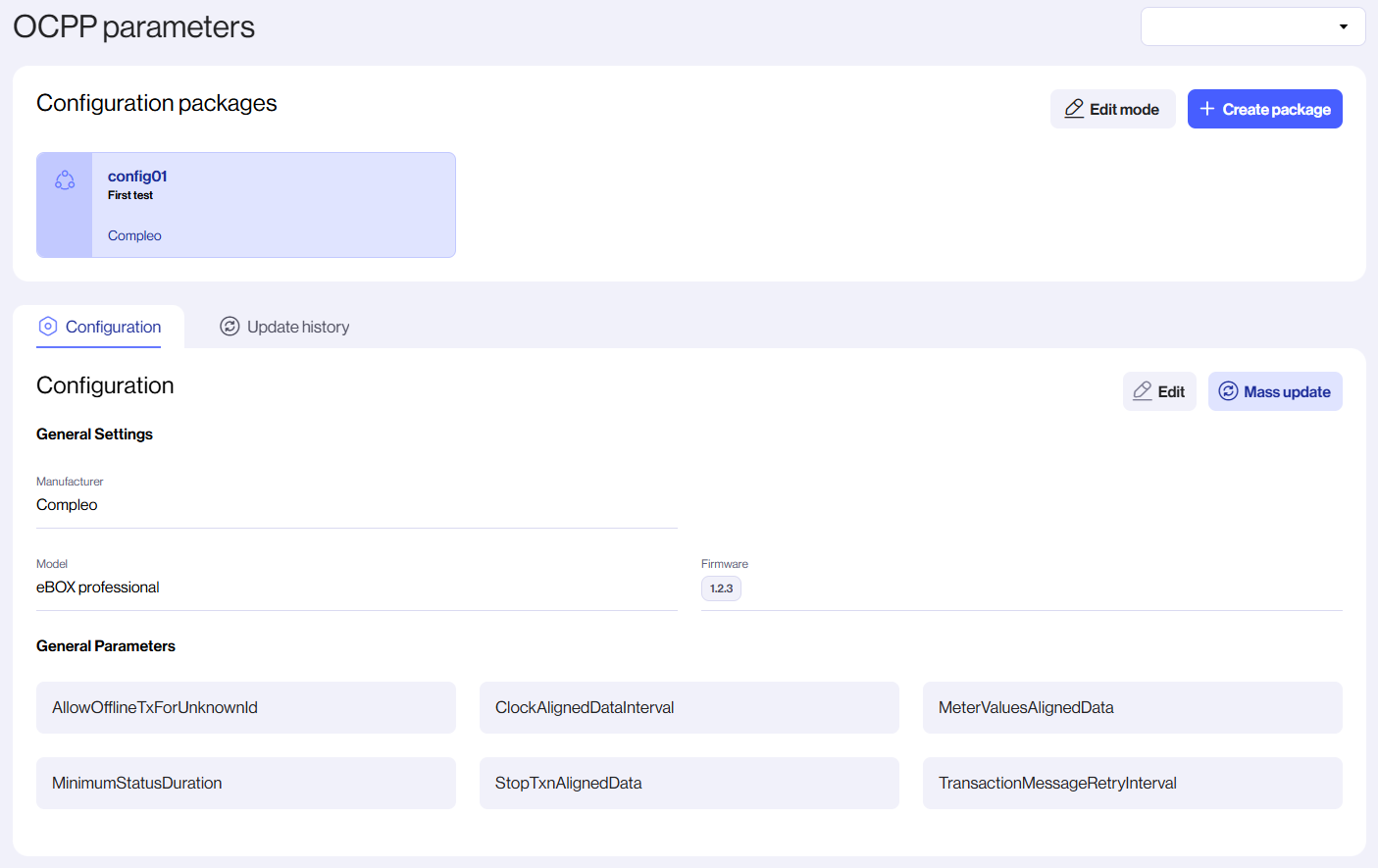This screenshot has width=1378, height=868.
Task: Enable Edit mode for packages
Action: click(1112, 109)
